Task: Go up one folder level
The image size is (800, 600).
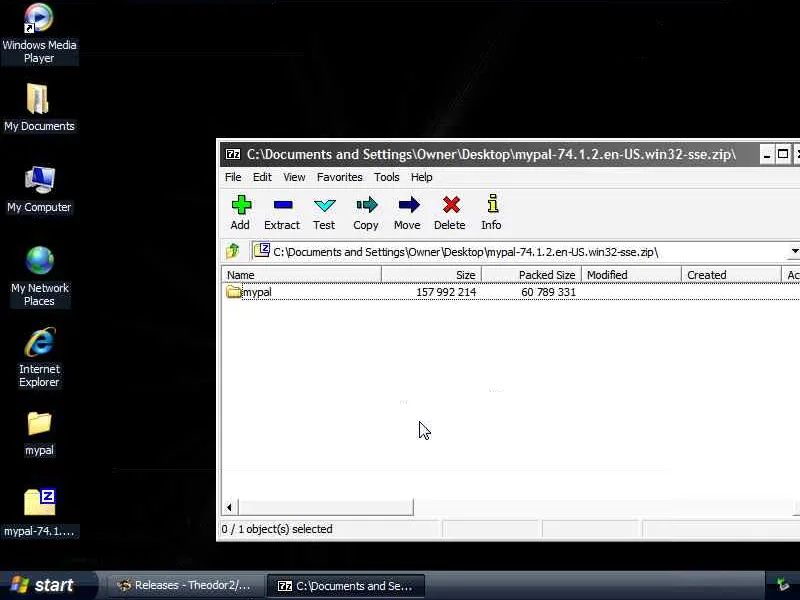Action: pyautogui.click(x=233, y=251)
